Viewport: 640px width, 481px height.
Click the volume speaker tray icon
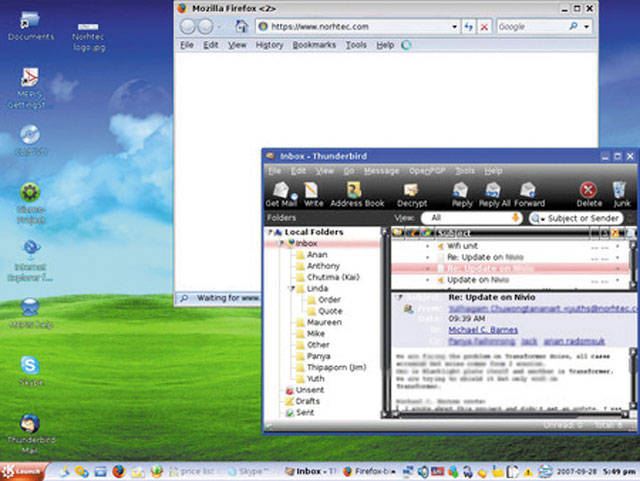pyautogui.click(x=423, y=472)
